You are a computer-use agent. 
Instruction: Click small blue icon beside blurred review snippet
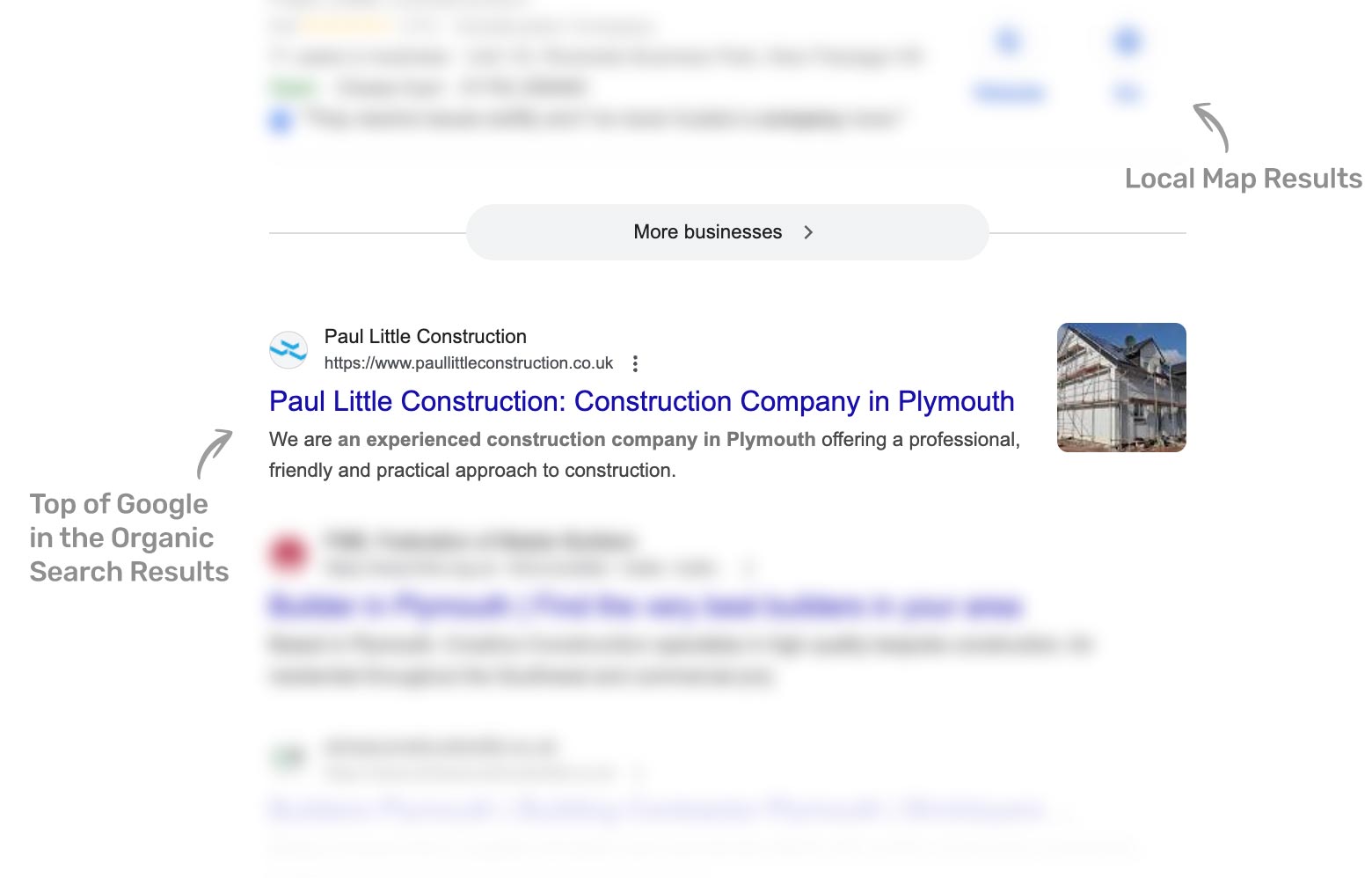(x=280, y=121)
